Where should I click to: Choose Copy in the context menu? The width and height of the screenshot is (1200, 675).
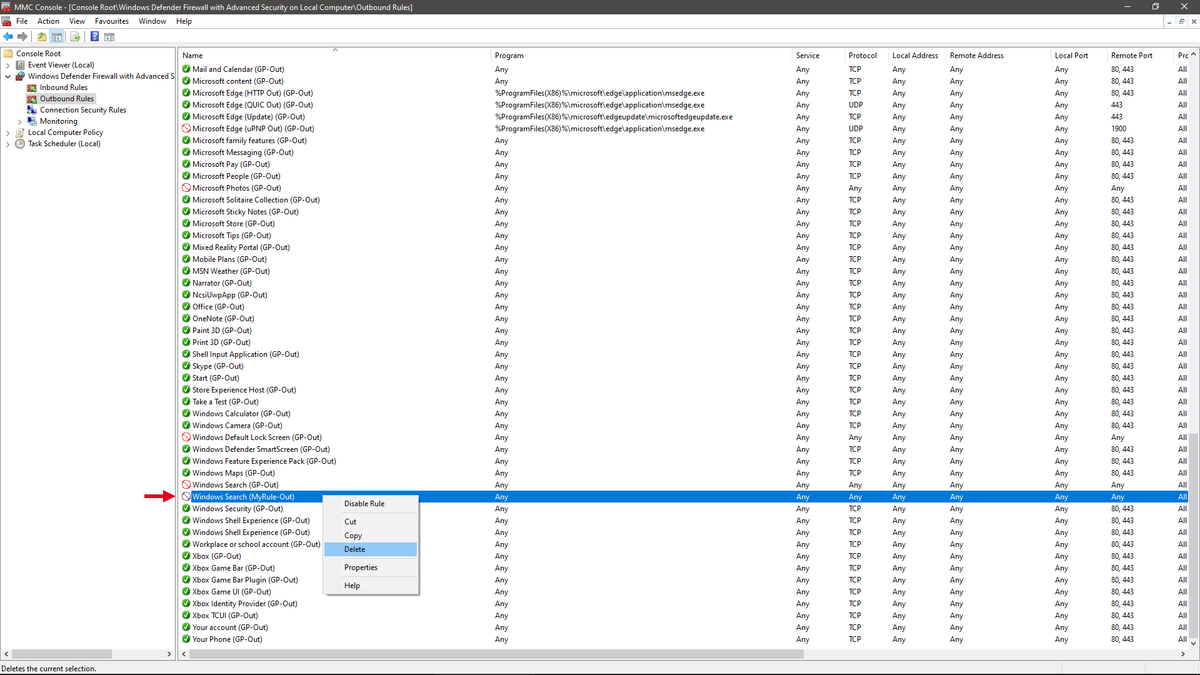pos(370,536)
